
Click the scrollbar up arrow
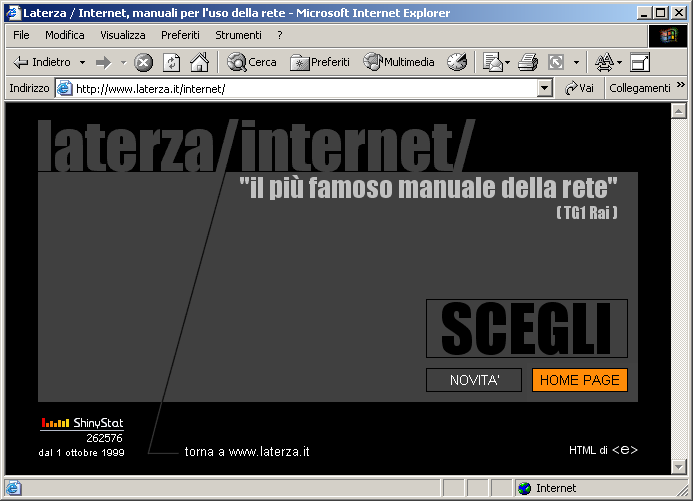click(x=678, y=110)
